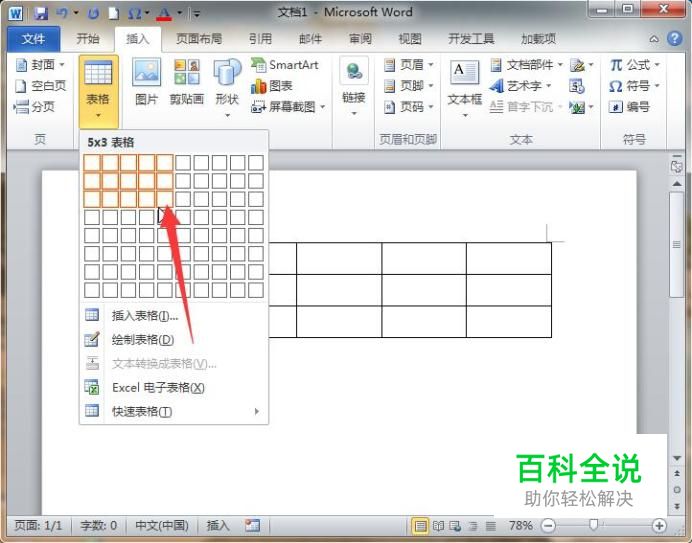Choose Draw Table (绘制表格) menu entry

click(174, 339)
